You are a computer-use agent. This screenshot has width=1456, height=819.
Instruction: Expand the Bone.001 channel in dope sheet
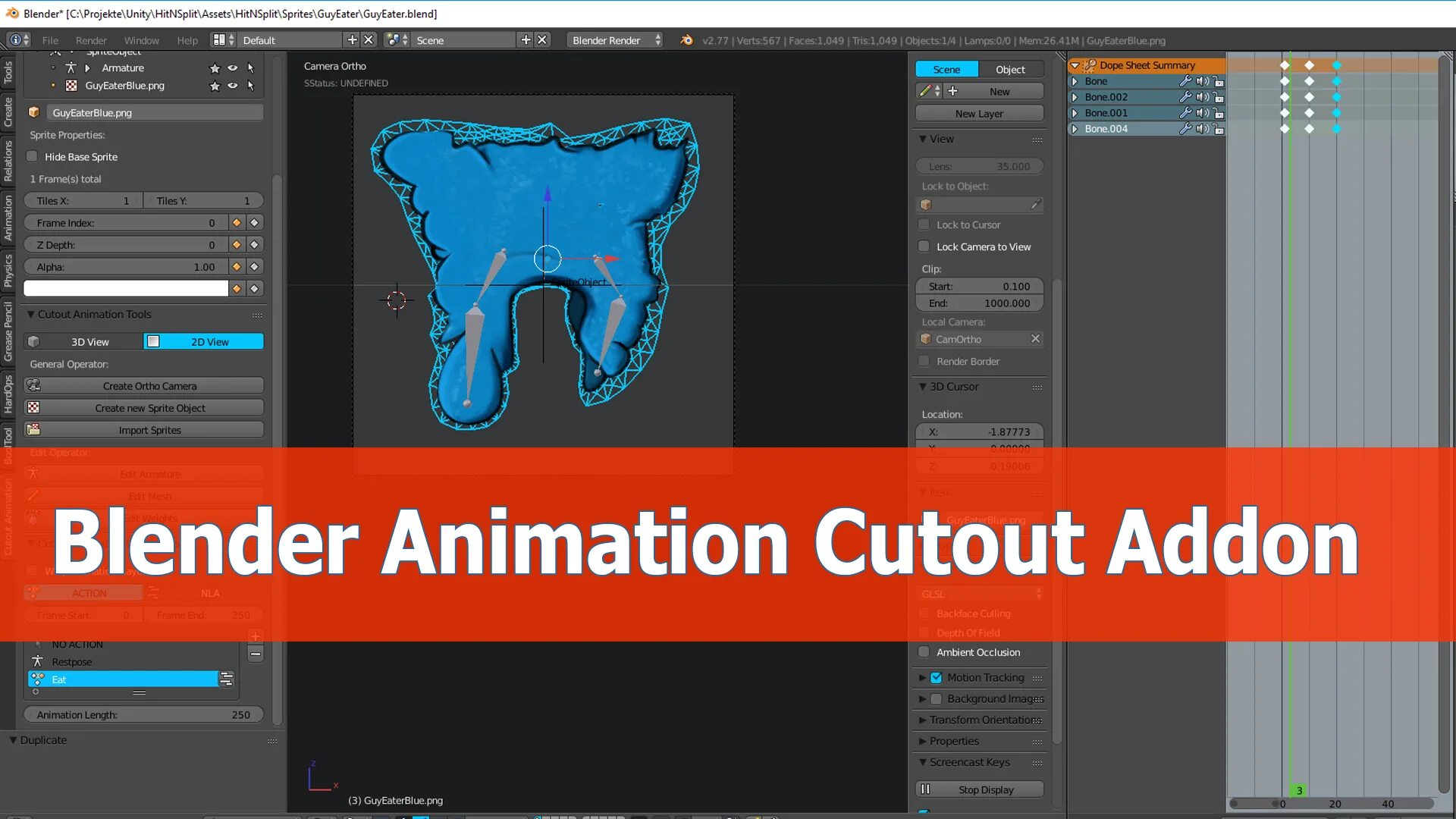tap(1075, 113)
